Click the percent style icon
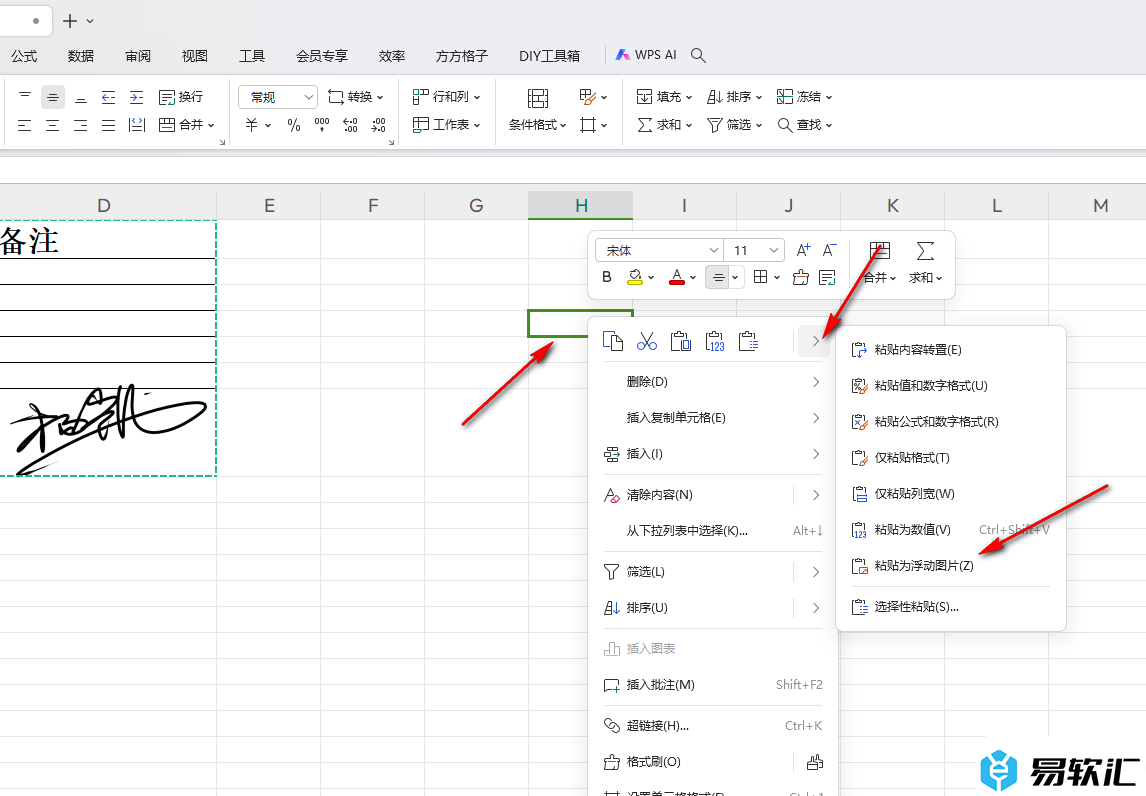This screenshot has width=1146, height=796. pyautogui.click(x=294, y=125)
